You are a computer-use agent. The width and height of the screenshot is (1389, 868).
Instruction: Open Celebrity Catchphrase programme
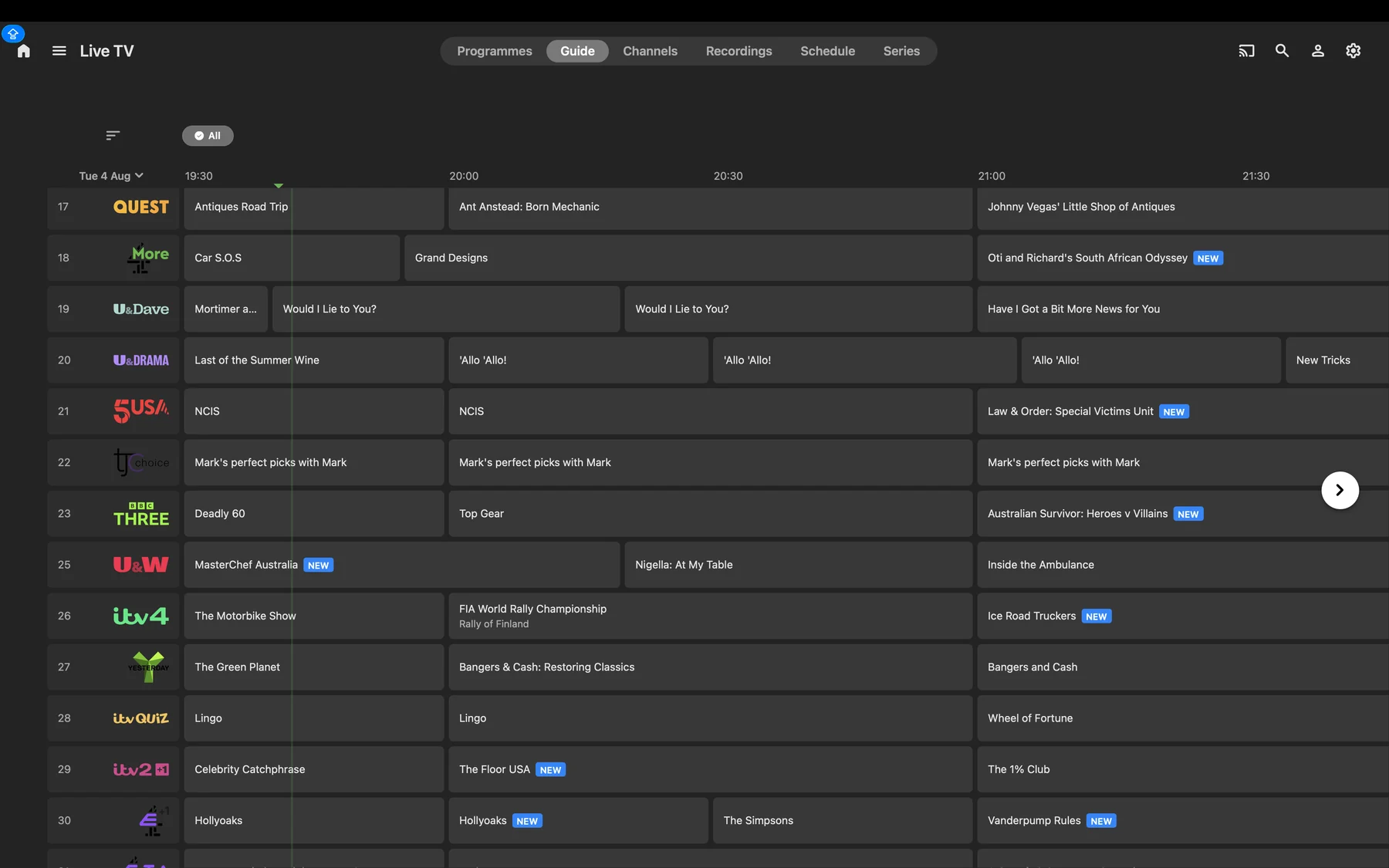[x=314, y=769]
